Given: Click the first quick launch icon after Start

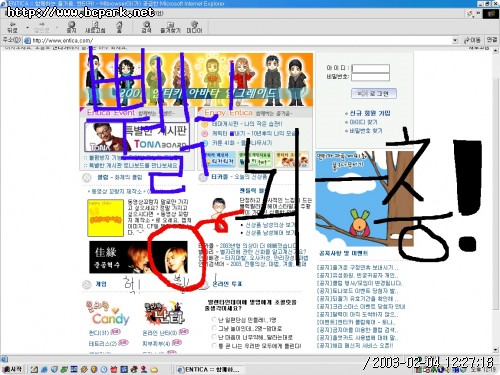Looking at the screenshot, I should click(34, 369).
